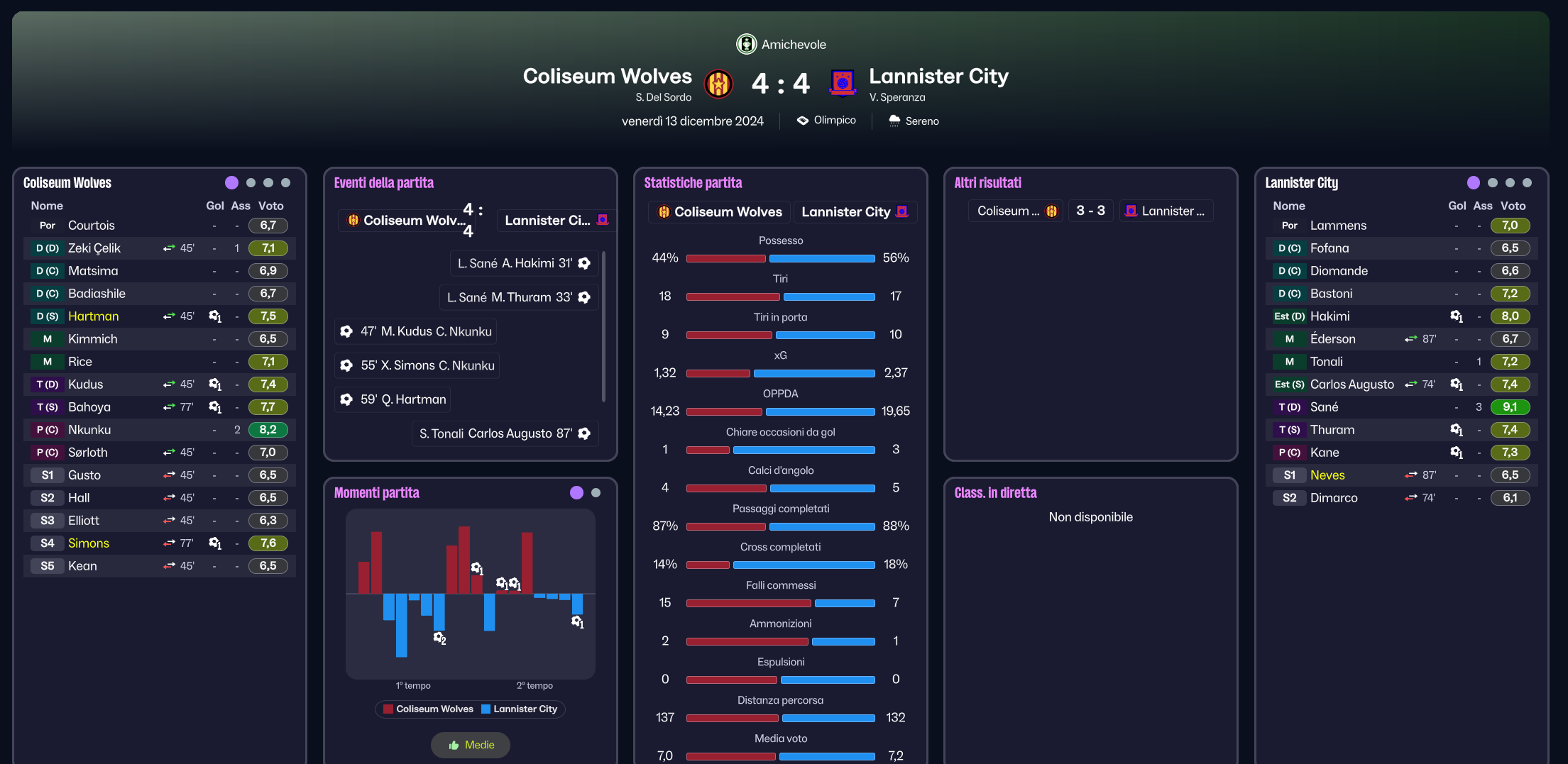Click the Possesso blue Lannister City bar

(x=822, y=259)
